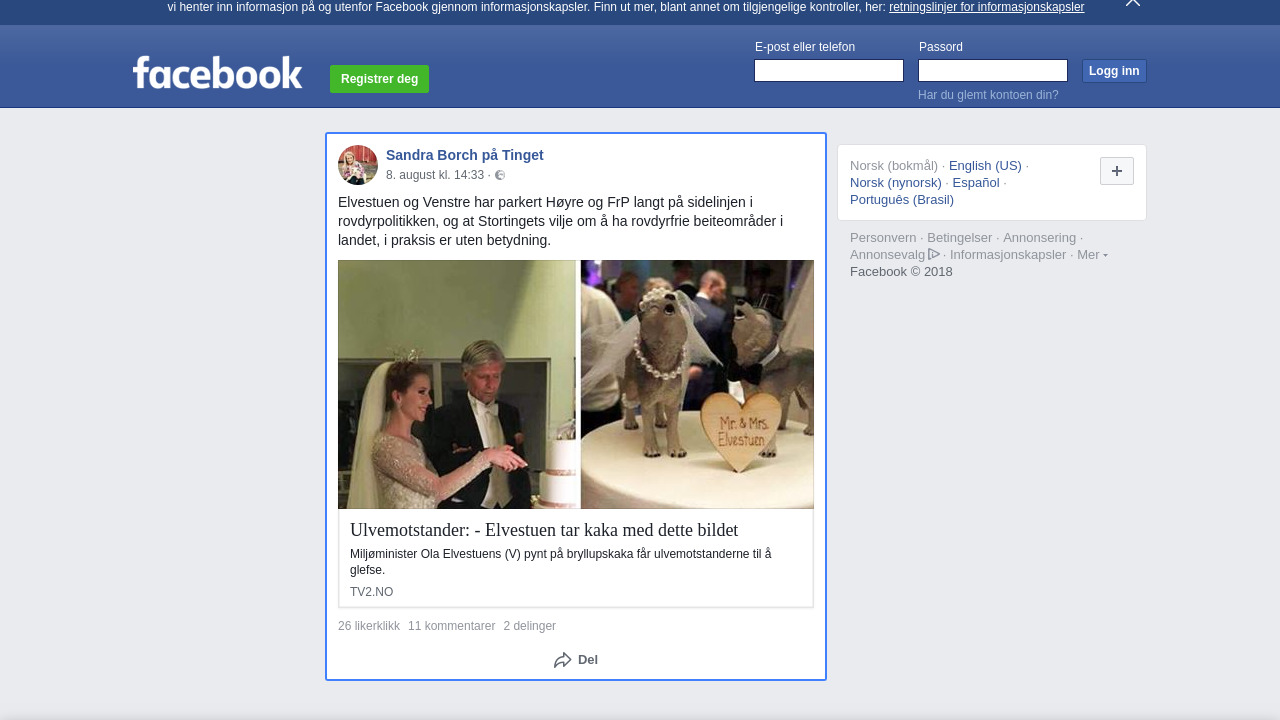Open the Informasjonskapsler footer link
The image size is (1280, 720).
pyautogui.click(x=1008, y=255)
